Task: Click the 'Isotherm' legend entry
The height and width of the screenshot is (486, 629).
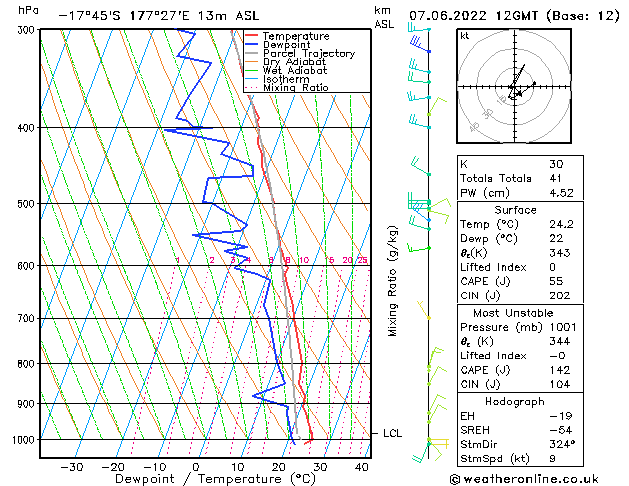Action: pyautogui.click(x=286, y=79)
